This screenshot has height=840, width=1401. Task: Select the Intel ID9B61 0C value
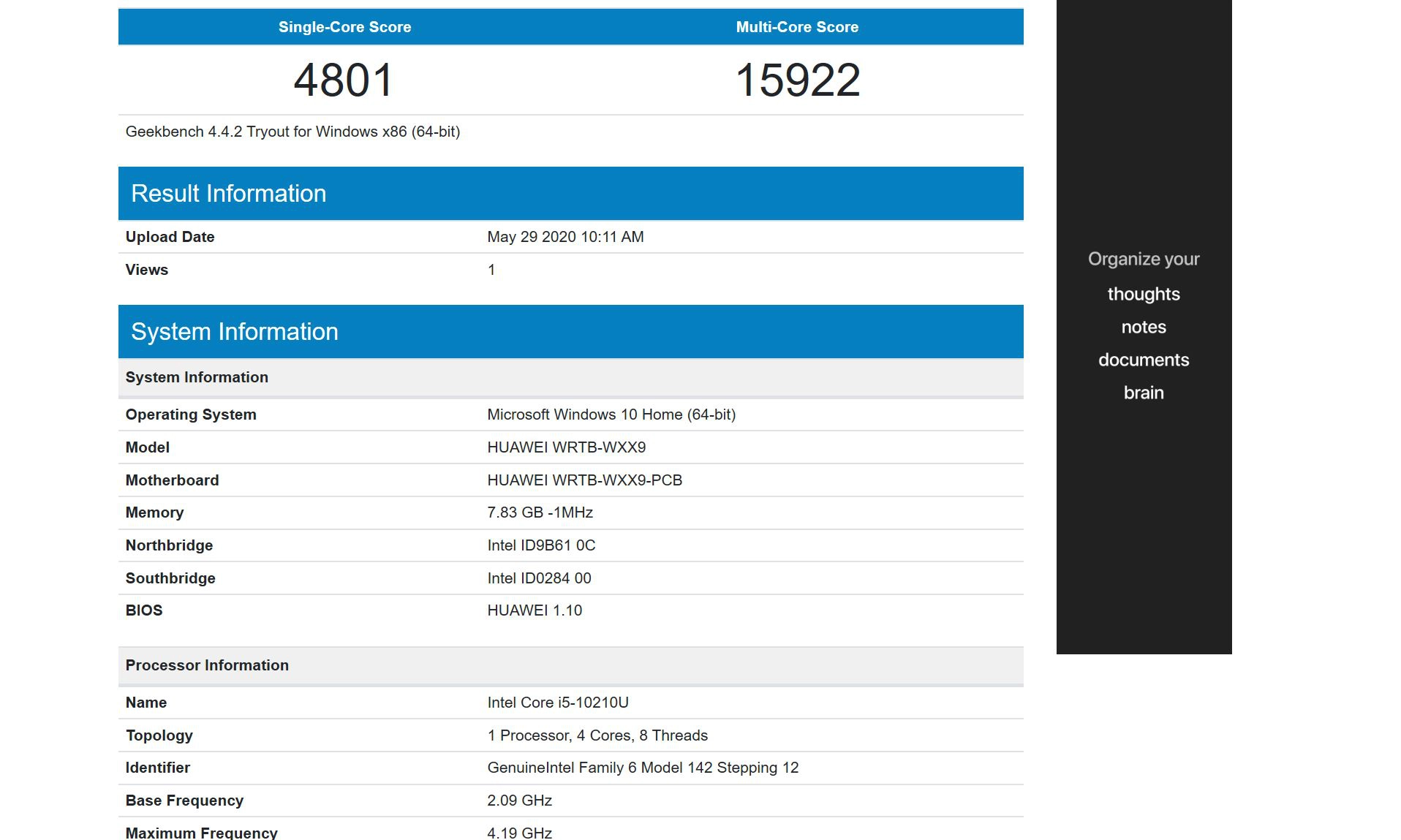click(541, 545)
